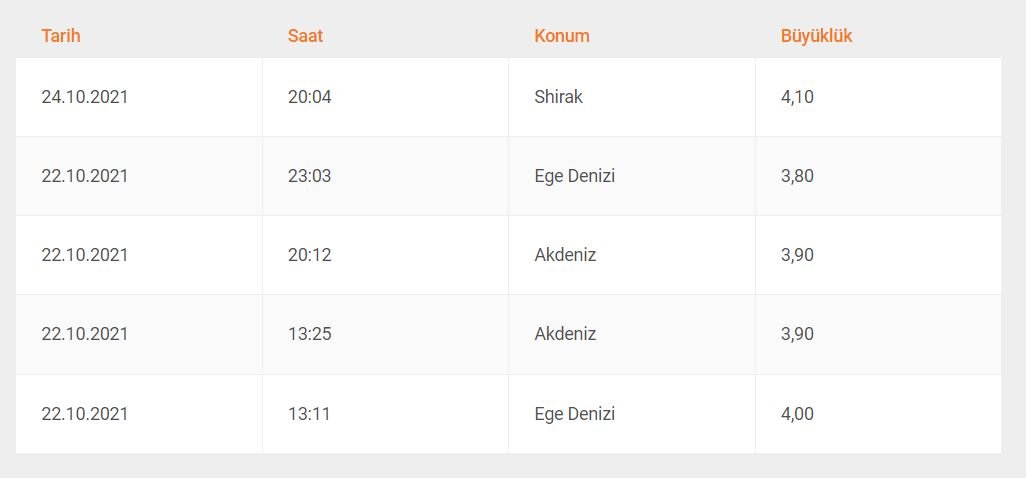
Task: Click the 23:03 time cell
Action: 309,176
